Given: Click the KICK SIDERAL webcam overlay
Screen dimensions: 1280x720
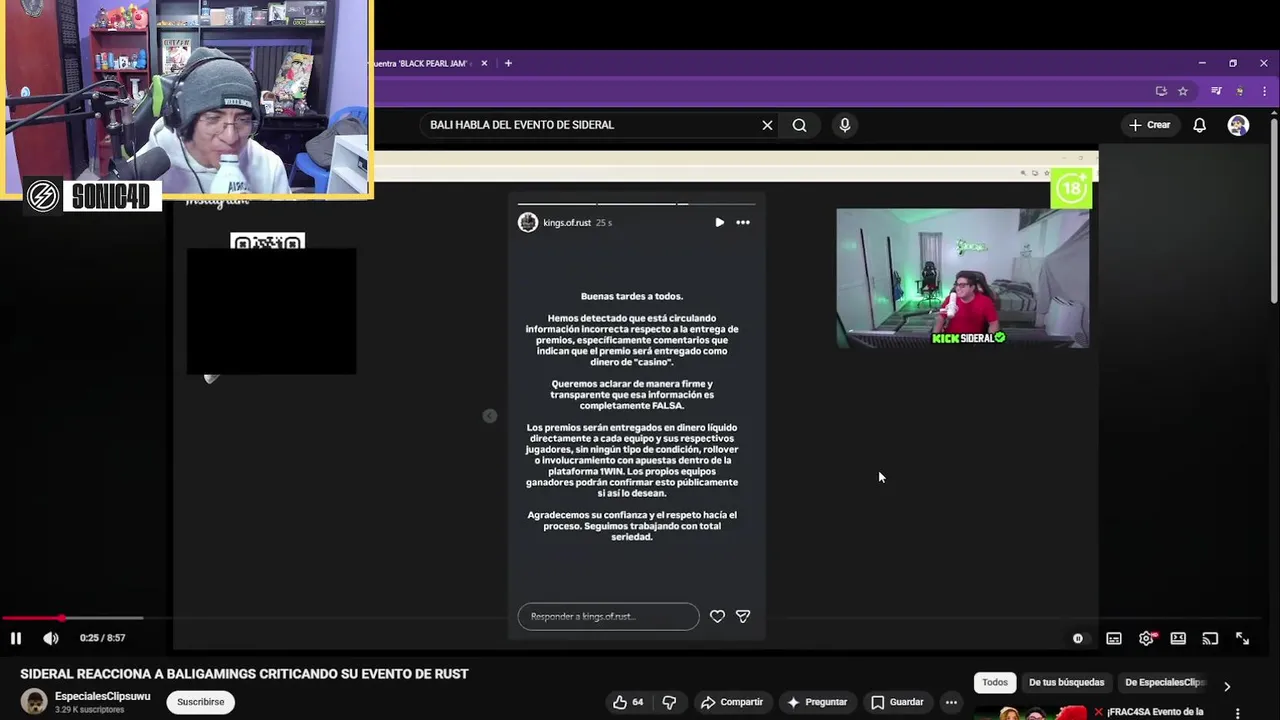Looking at the screenshot, I should tap(962, 278).
